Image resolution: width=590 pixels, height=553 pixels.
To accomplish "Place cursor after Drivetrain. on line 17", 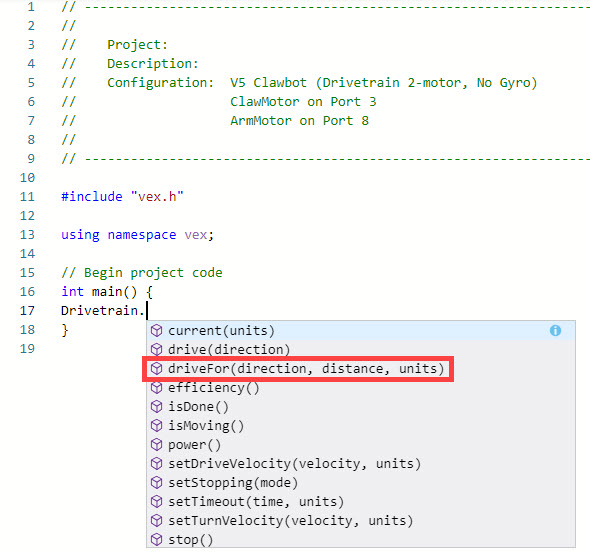I will tap(146, 311).
